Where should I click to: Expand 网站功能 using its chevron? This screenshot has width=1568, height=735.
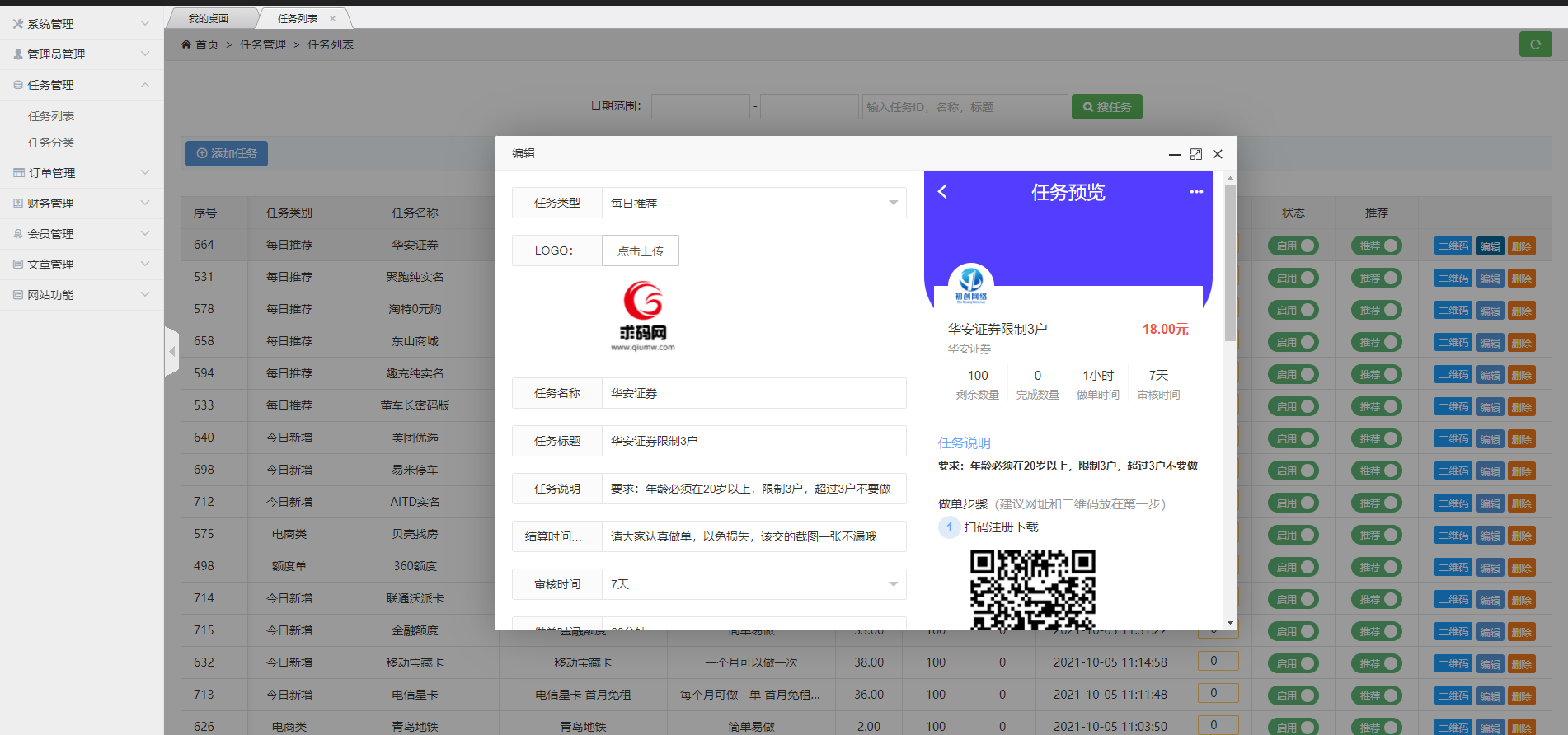click(145, 295)
